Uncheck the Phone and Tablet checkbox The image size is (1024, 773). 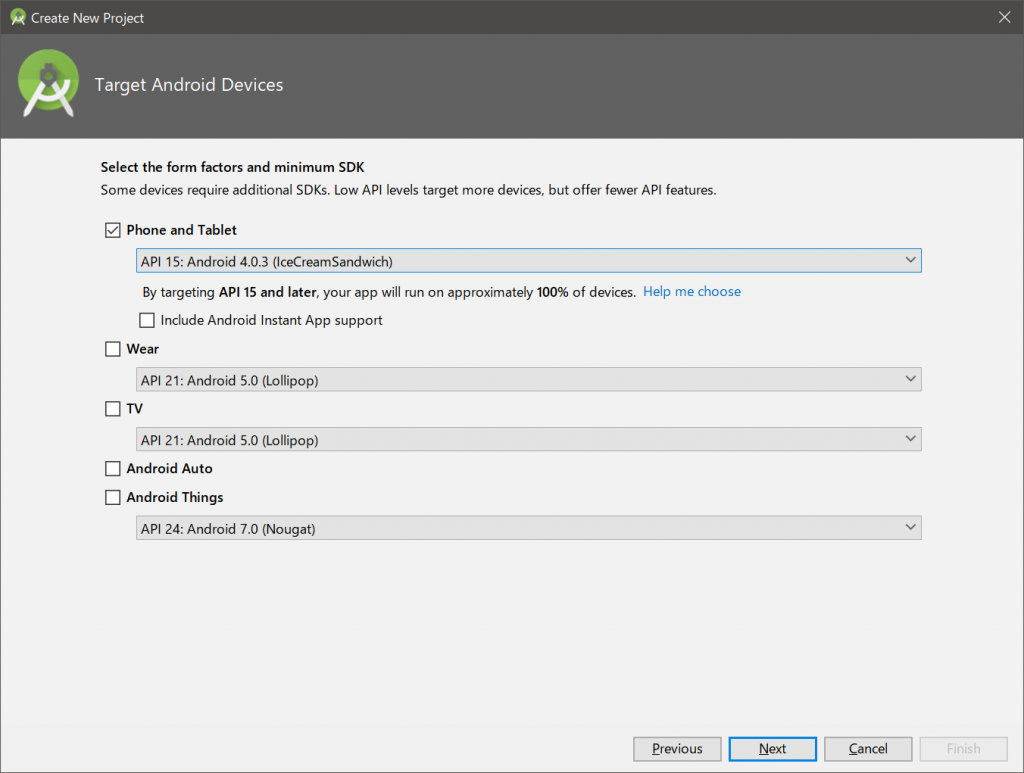113,230
